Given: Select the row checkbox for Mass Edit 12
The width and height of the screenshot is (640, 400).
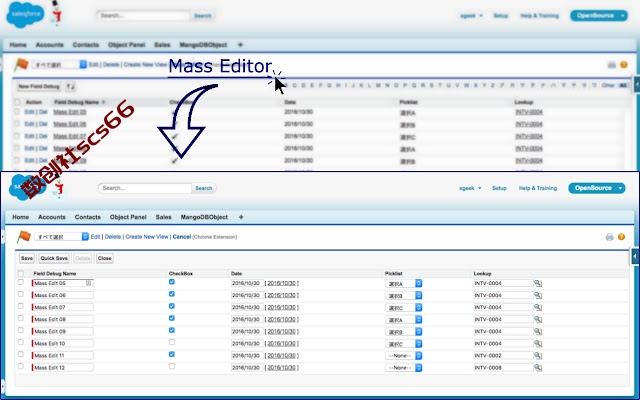Looking at the screenshot, I should click(x=21, y=367).
